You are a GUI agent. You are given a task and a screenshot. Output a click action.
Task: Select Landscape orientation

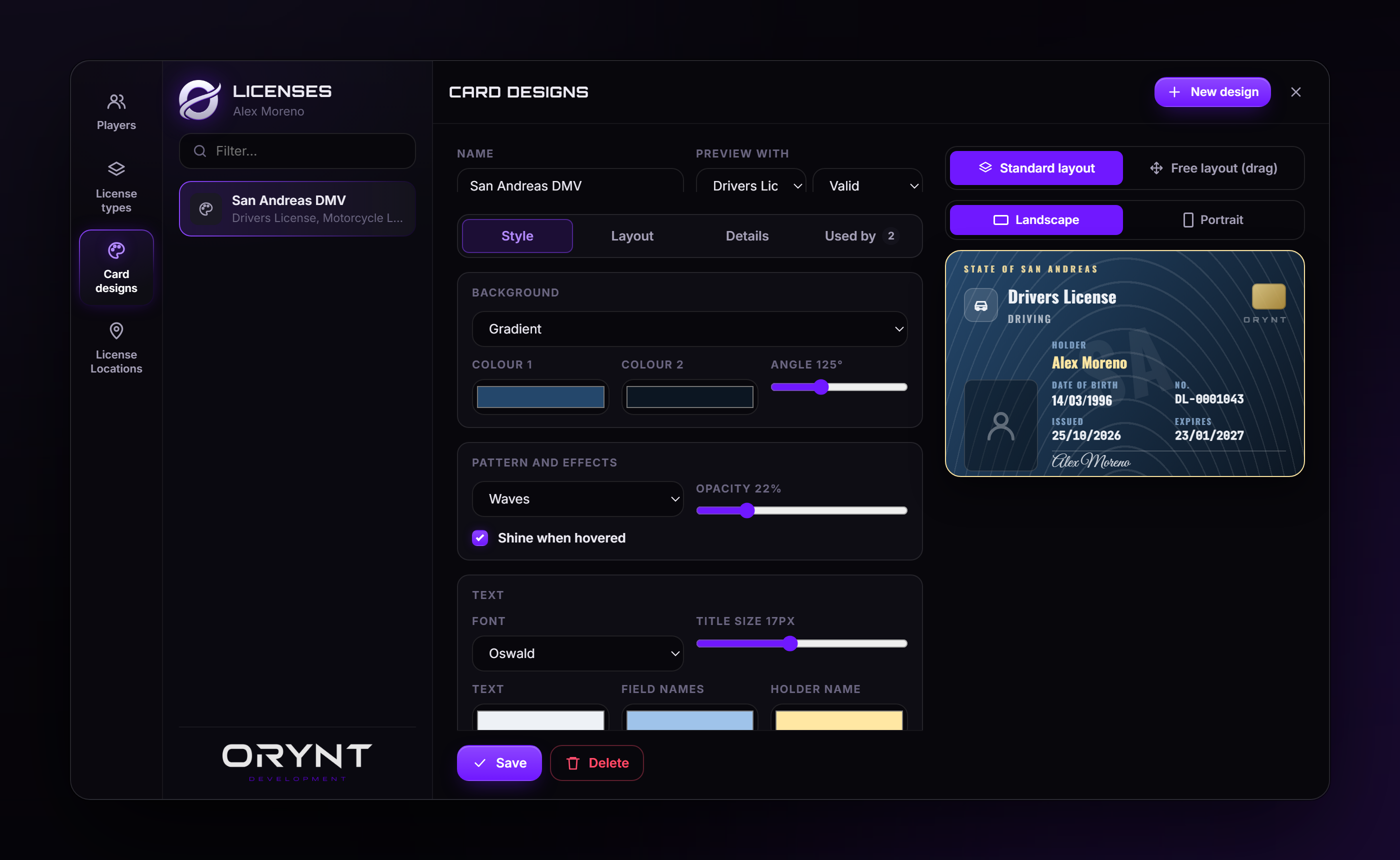[x=1036, y=219]
